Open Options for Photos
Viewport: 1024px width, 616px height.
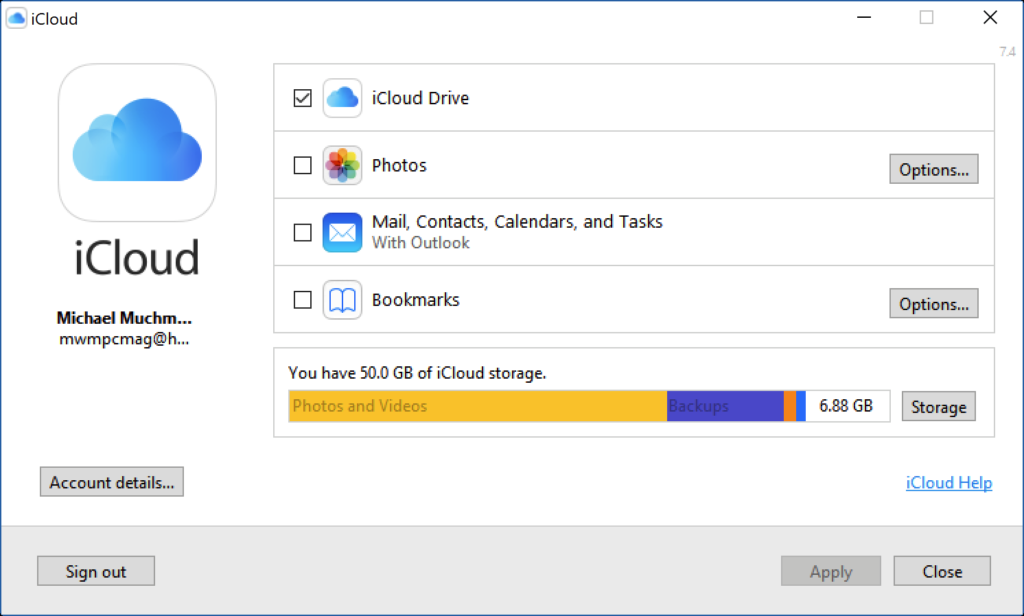pyautogui.click(x=933, y=169)
